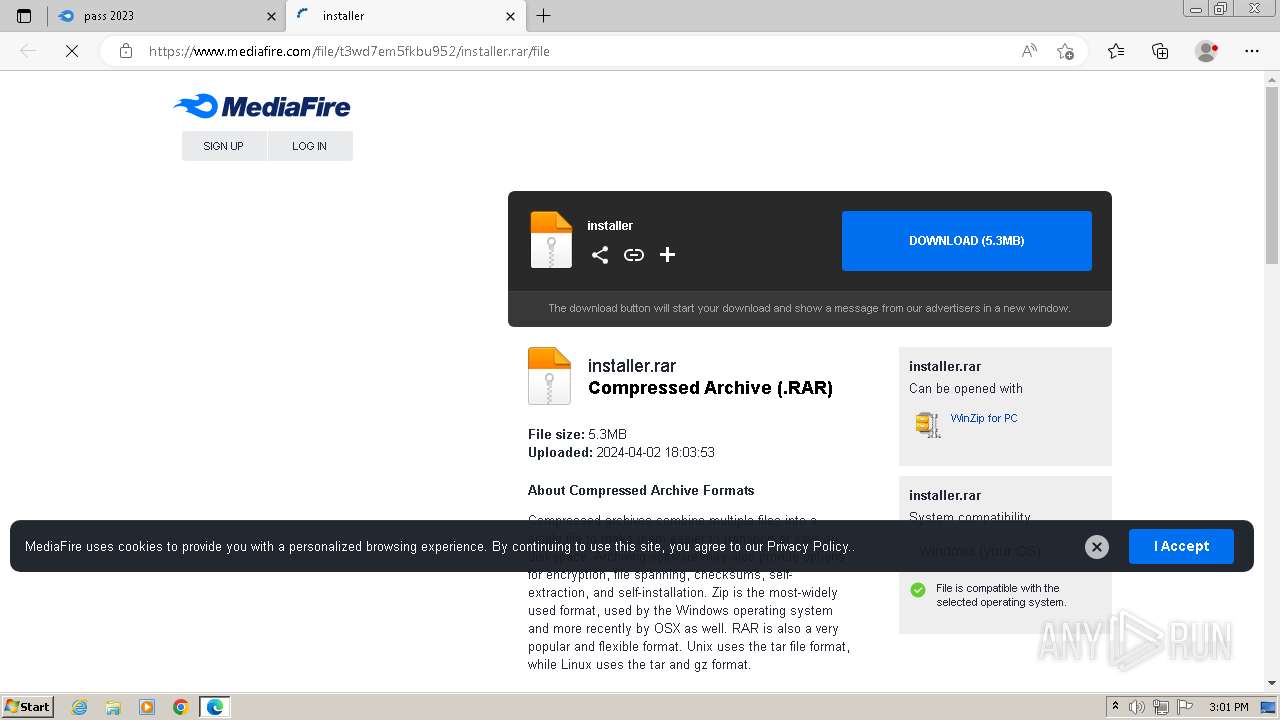Switch to the pass 2023 tab
The image size is (1280, 720).
(165, 16)
